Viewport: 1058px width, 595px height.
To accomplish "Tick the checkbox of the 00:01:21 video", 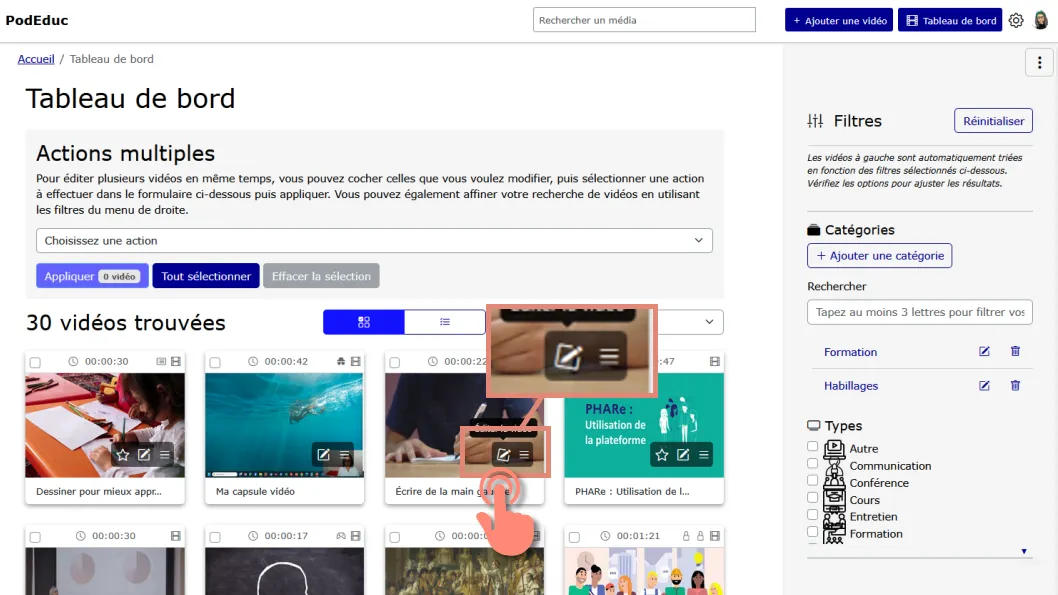I will click(574, 537).
